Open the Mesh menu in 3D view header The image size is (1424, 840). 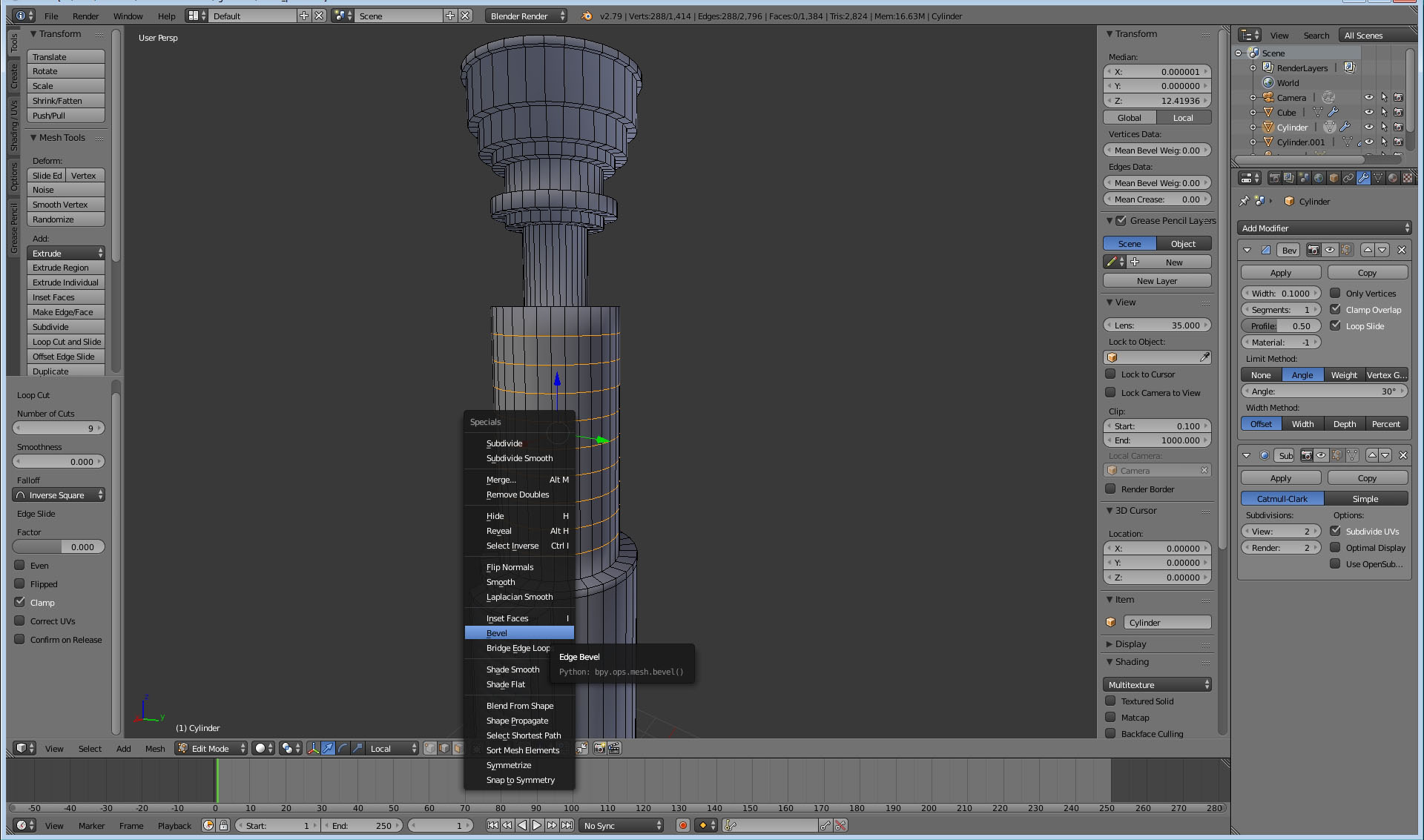point(155,748)
